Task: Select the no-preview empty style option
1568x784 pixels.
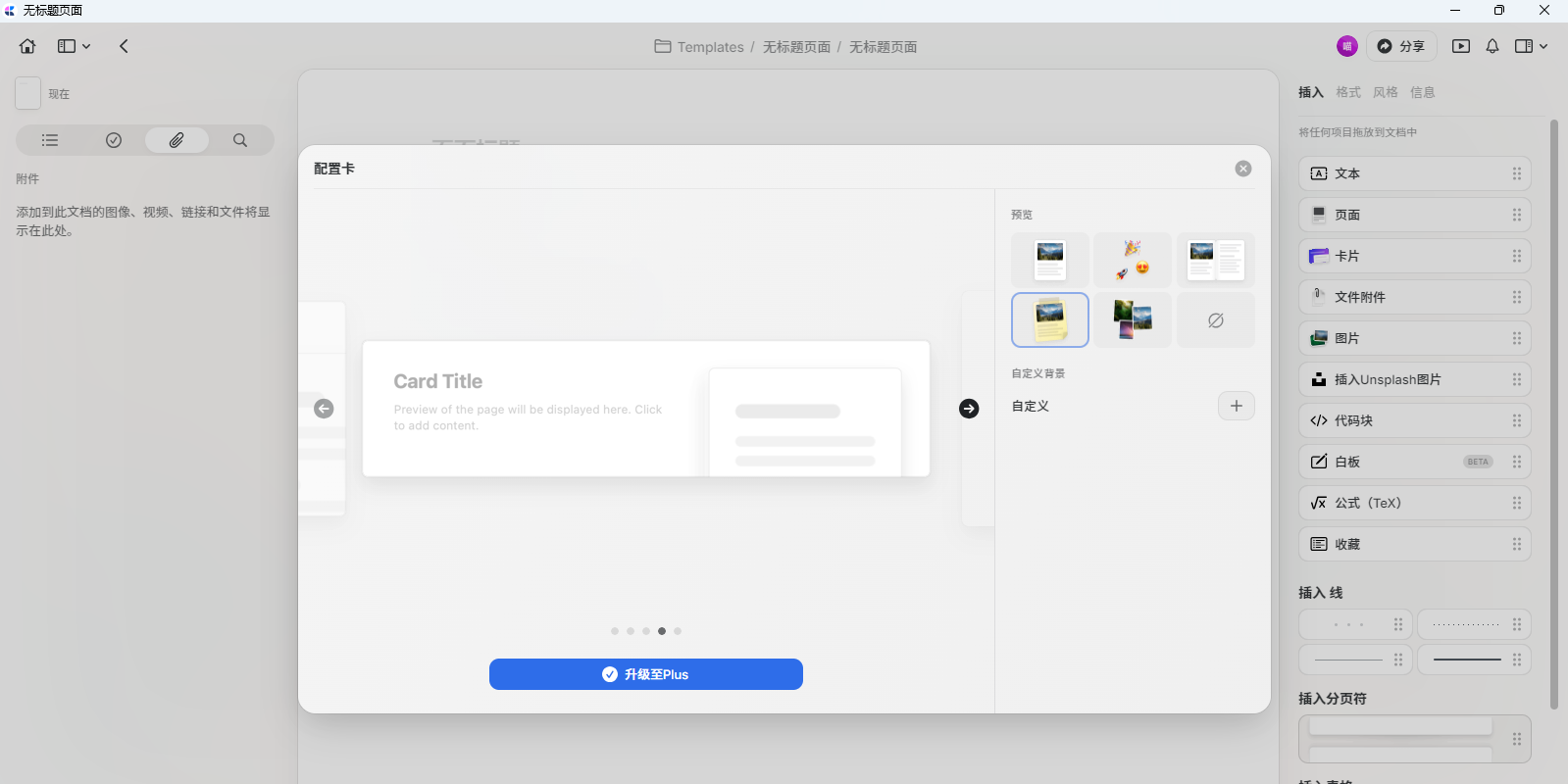Action: 1215,320
